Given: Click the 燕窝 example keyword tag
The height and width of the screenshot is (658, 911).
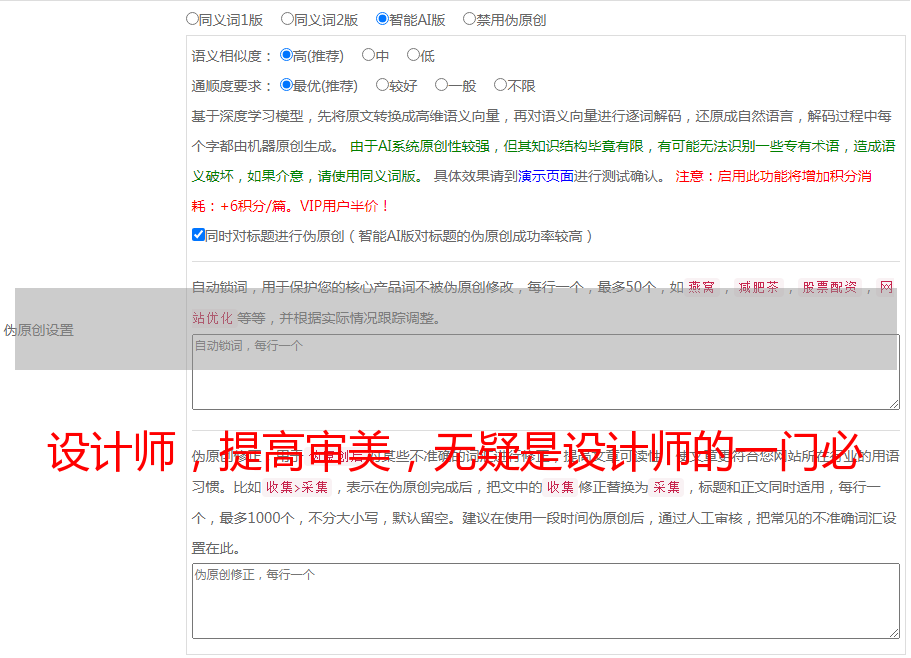Looking at the screenshot, I should (701, 288).
